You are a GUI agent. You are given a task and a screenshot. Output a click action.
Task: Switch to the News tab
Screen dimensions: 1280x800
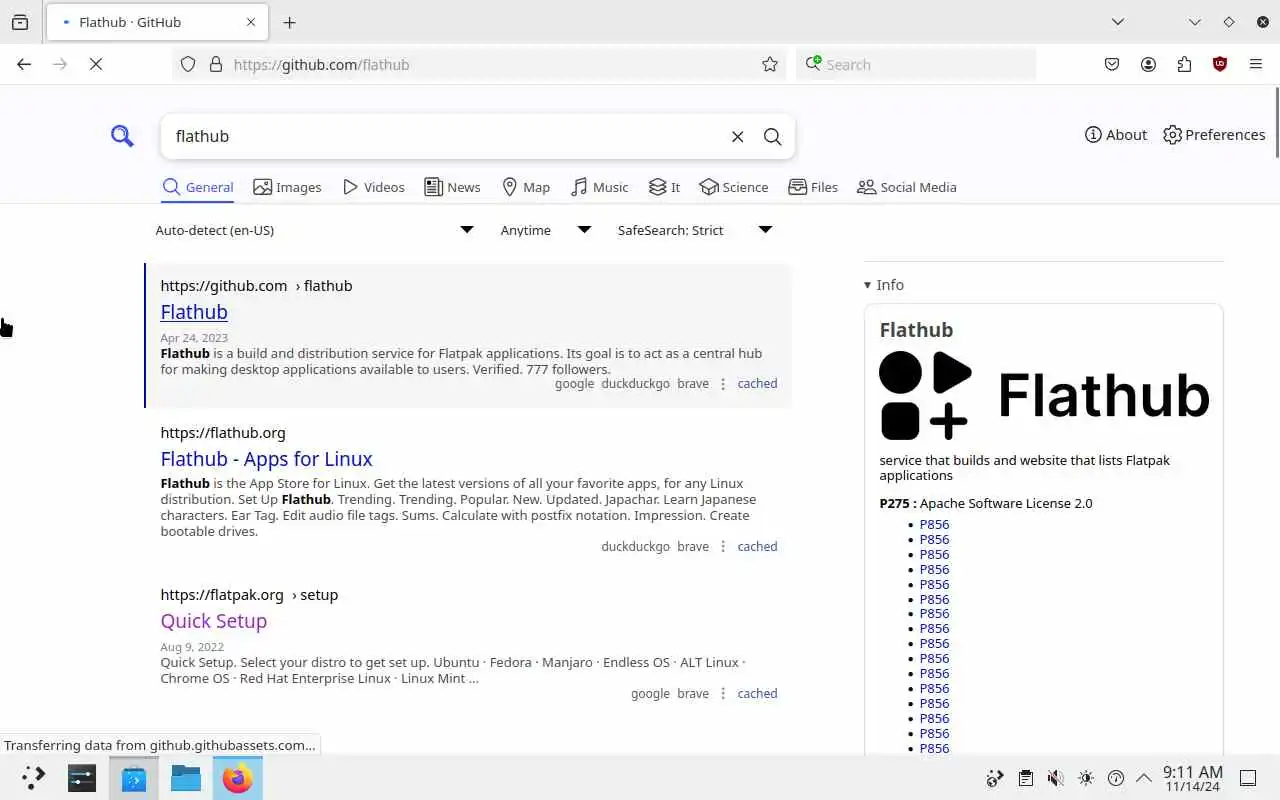452,187
